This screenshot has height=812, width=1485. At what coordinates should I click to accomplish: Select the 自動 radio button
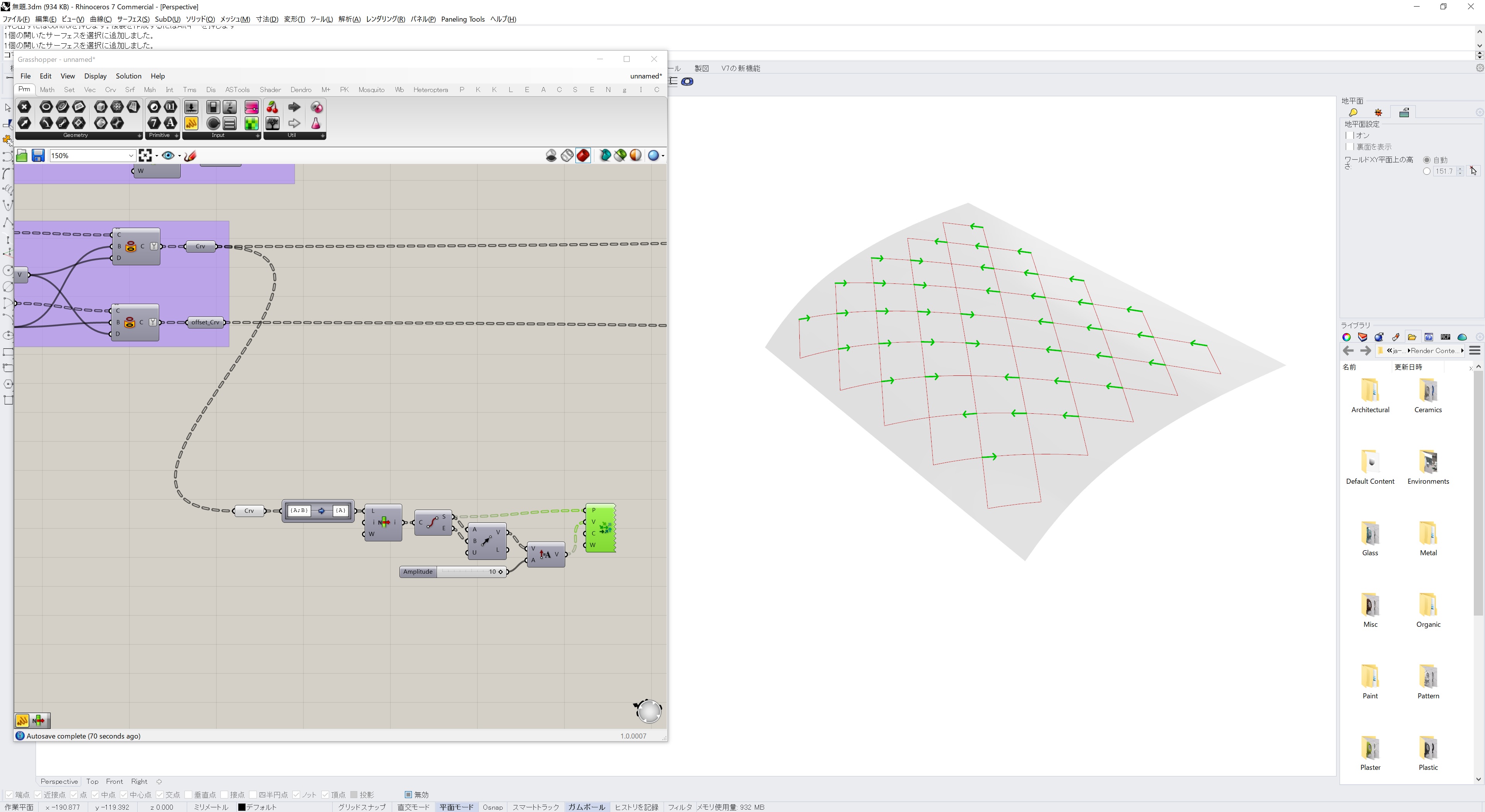(1427, 160)
